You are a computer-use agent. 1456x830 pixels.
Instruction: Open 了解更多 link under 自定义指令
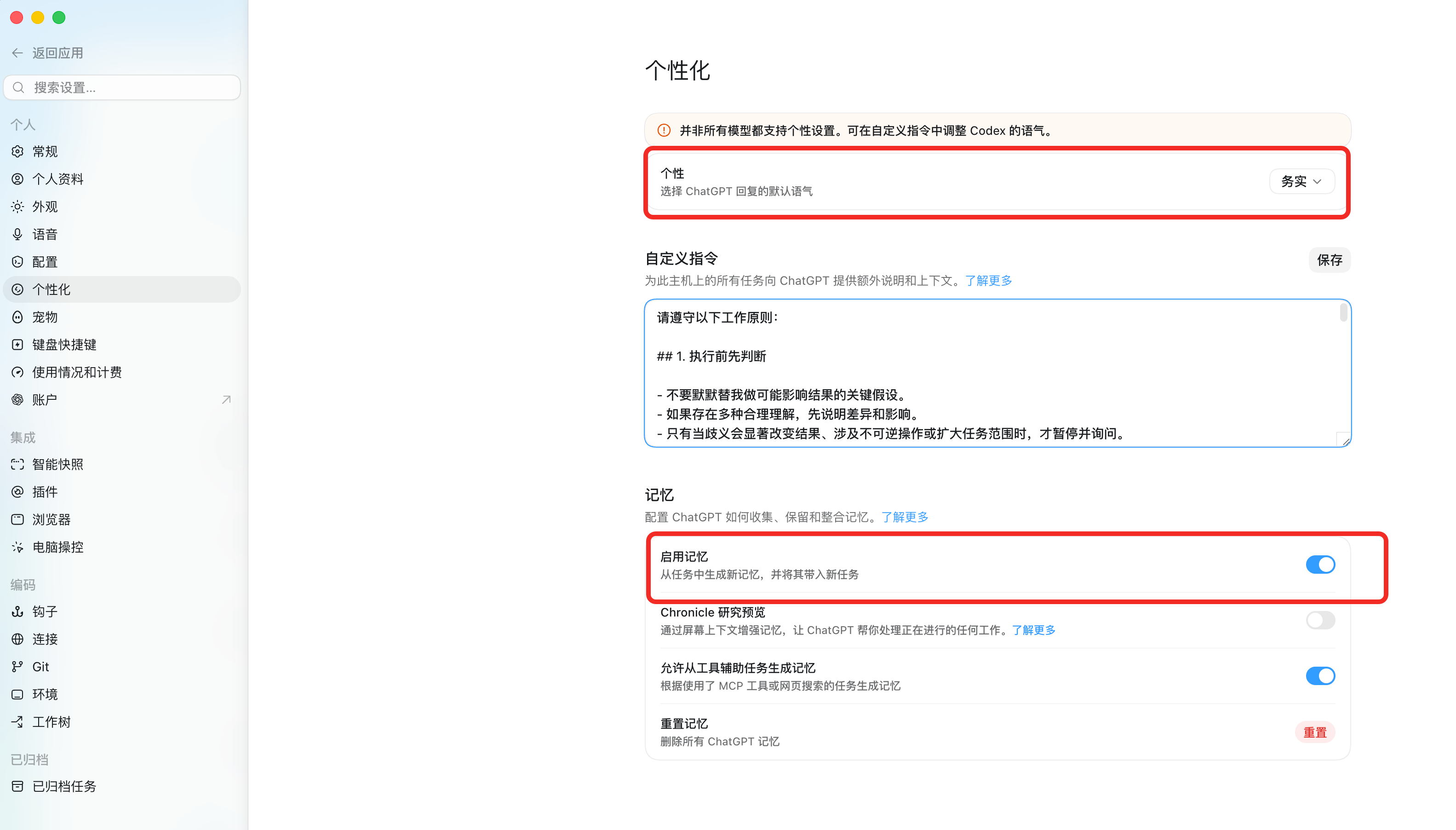point(988,281)
